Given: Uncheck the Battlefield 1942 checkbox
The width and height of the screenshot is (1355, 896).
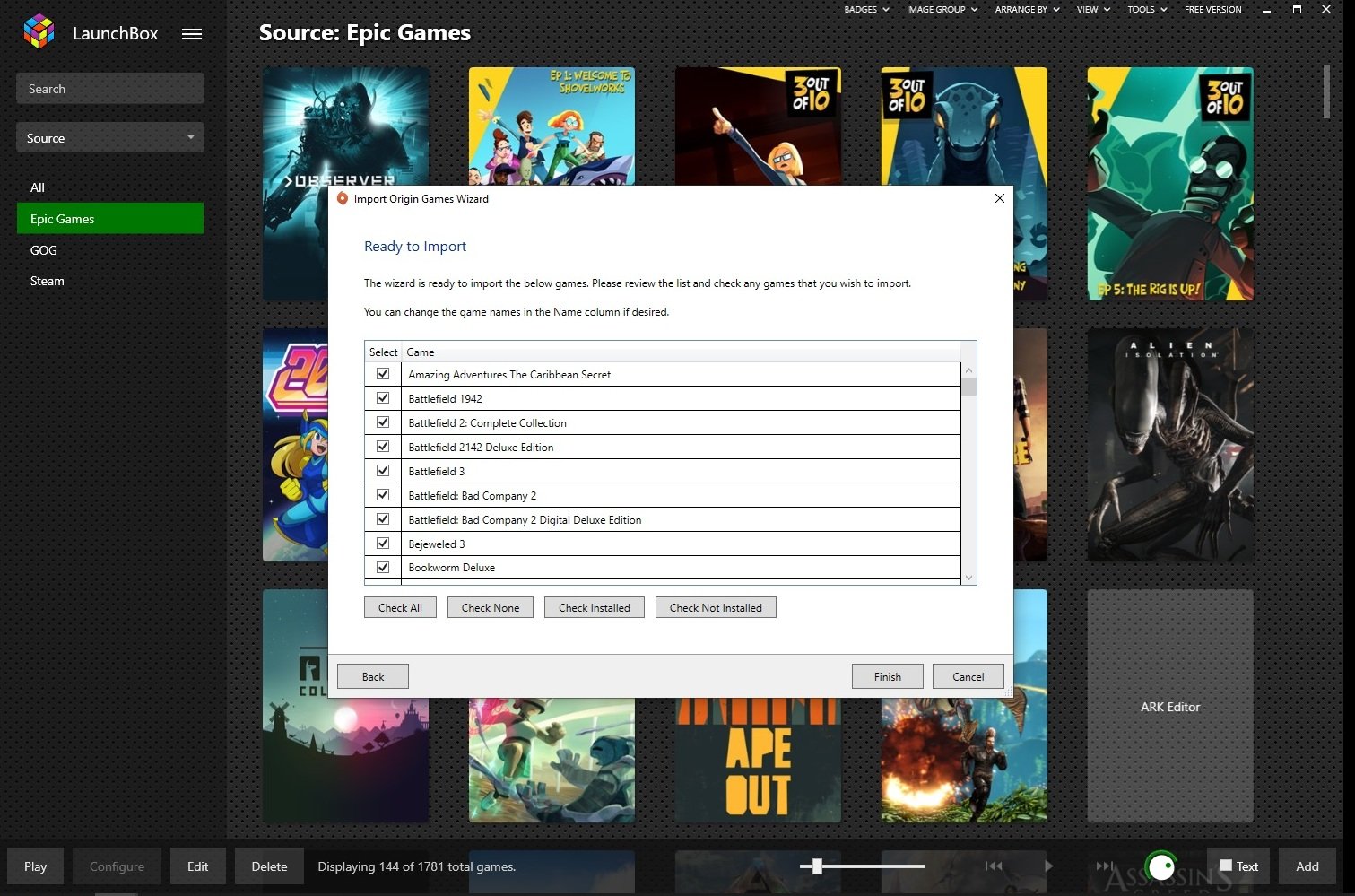Looking at the screenshot, I should 383,398.
